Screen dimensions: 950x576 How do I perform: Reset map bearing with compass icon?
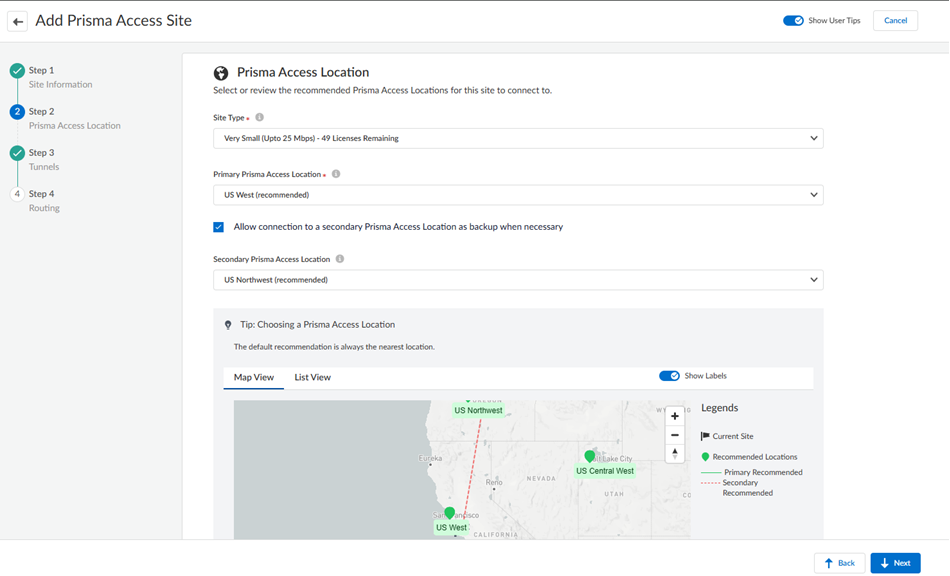point(675,453)
